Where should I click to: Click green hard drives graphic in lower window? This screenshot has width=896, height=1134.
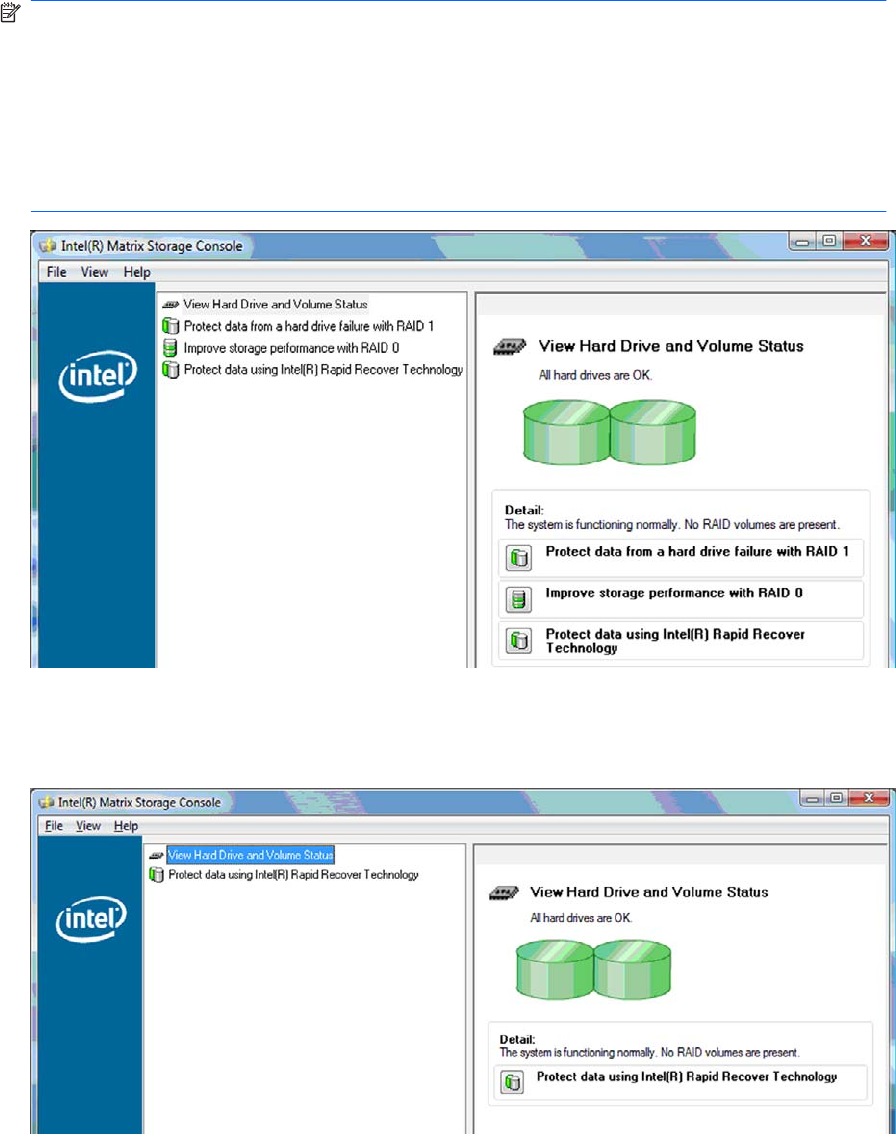(x=593, y=970)
